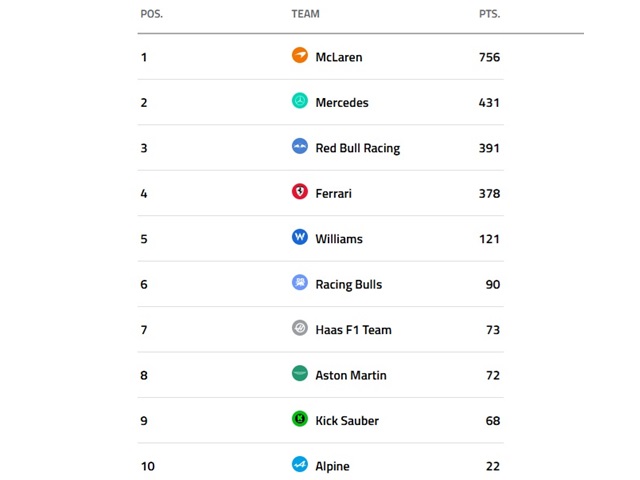Click the Haas F1 Team logo icon
The height and width of the screenshot is (480, 640).
(x=299, y=329)
